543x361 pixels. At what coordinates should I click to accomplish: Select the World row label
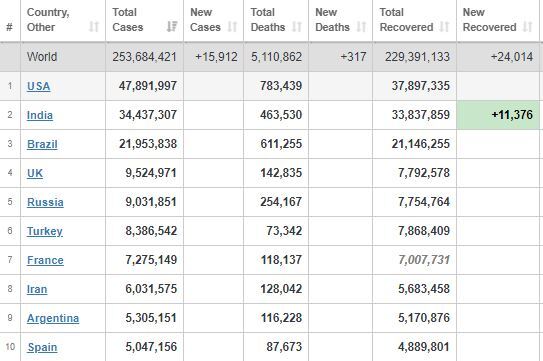pyautogui.click(x=42, y=57)
